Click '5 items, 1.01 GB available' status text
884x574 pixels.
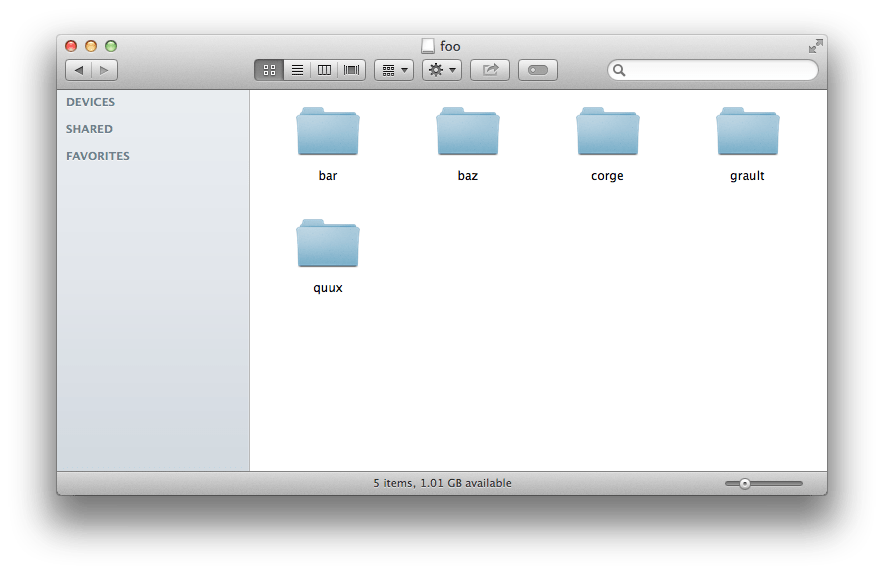(x=443, y=483)
